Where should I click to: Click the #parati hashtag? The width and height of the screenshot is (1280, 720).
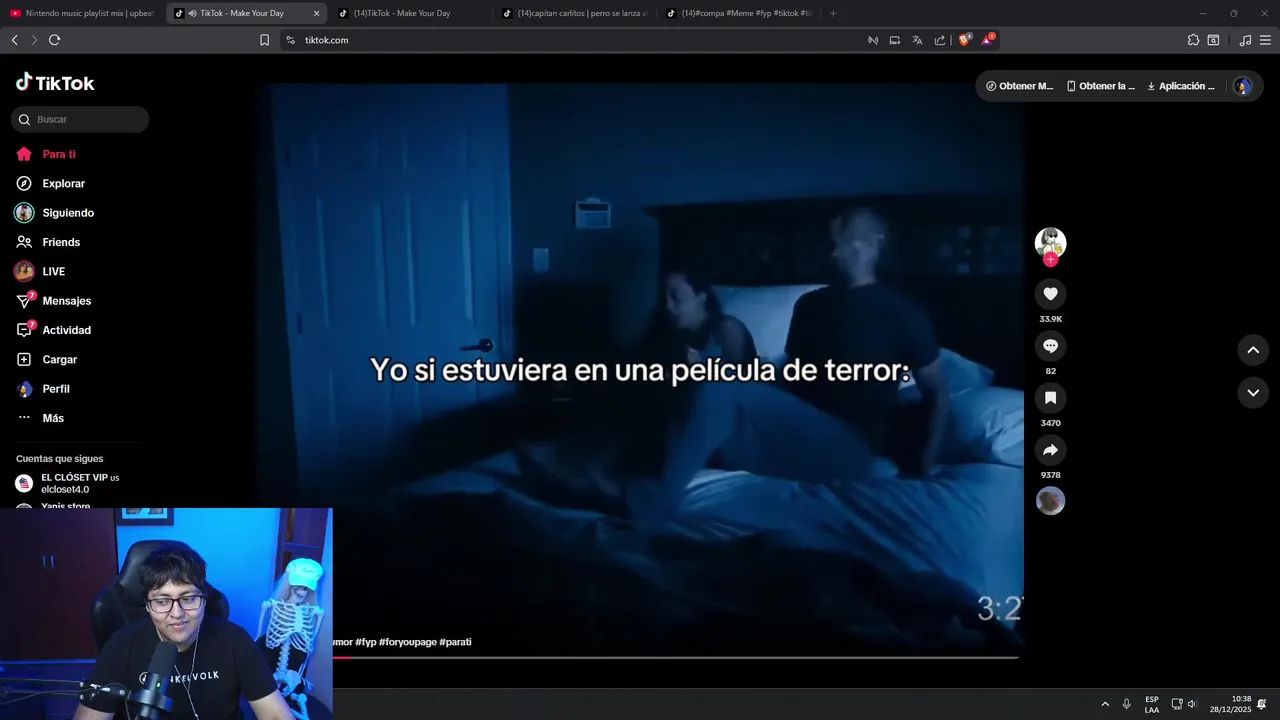click(x=455, y=642)
